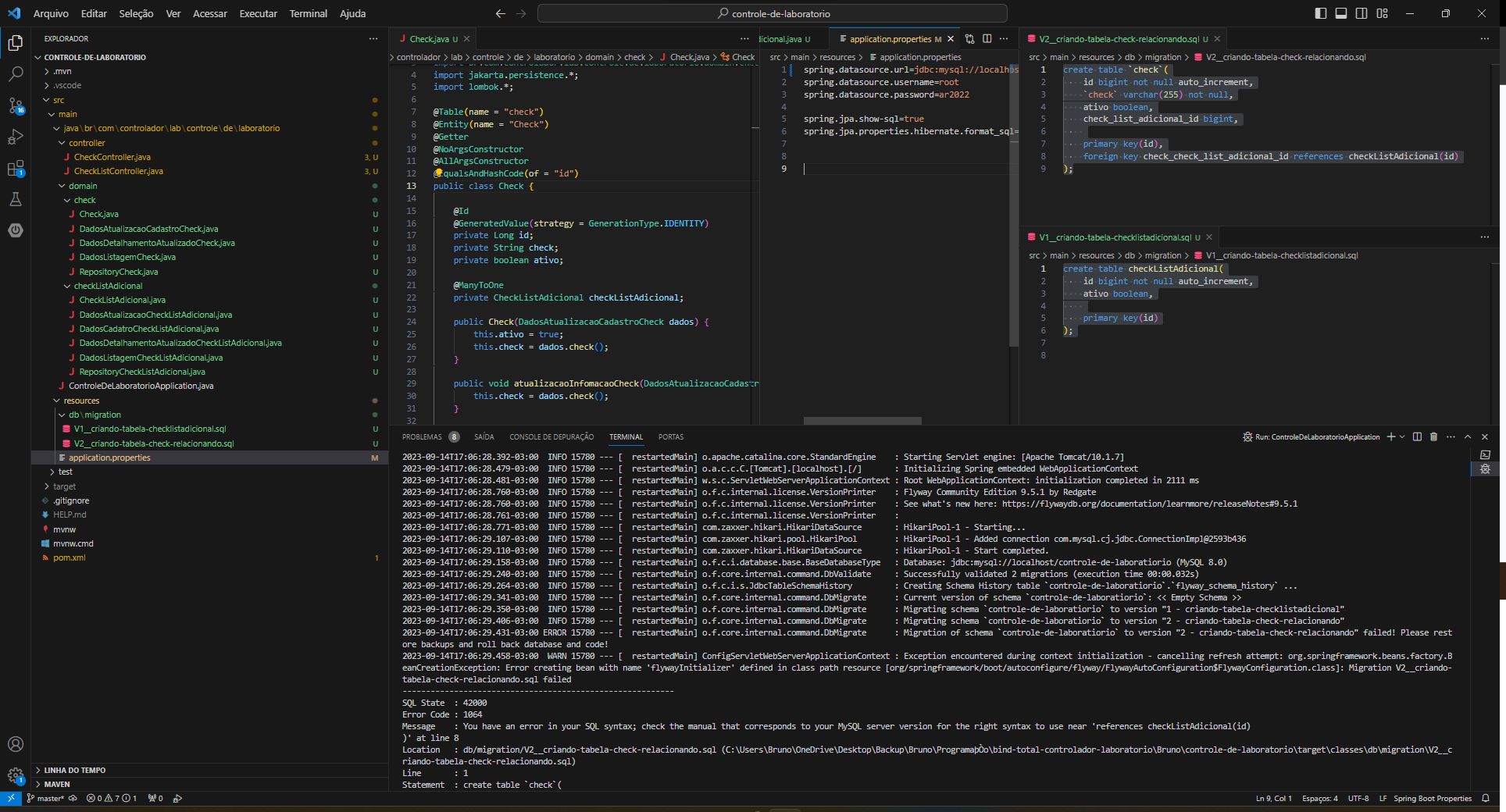Switch to the PORTAS panel tab
This screenshot has height=812, width=1506.
(670, 436)
